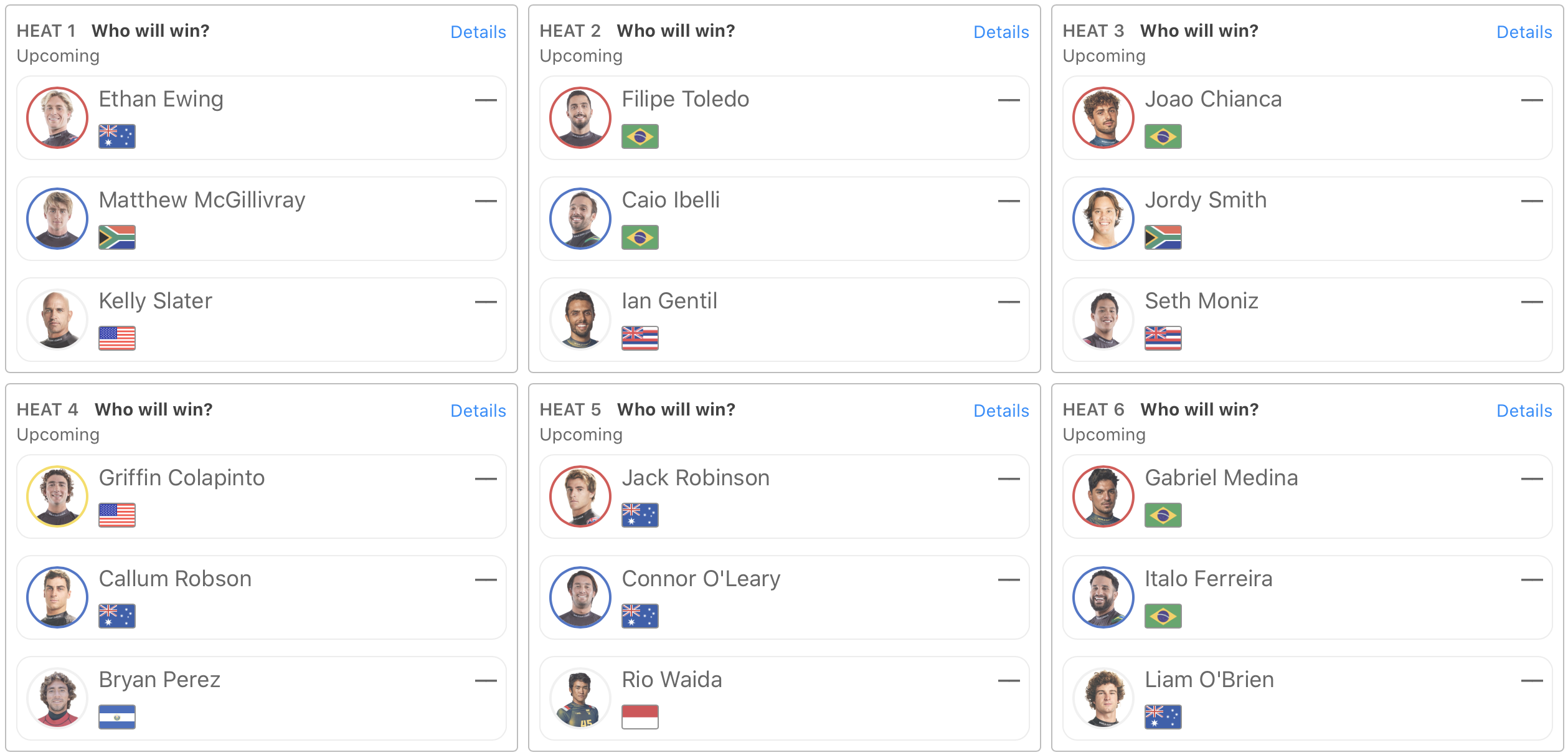Click Ian Gentil's Hawaii flag icon
Screen dimensions: 1568x755
click(640, 338)
